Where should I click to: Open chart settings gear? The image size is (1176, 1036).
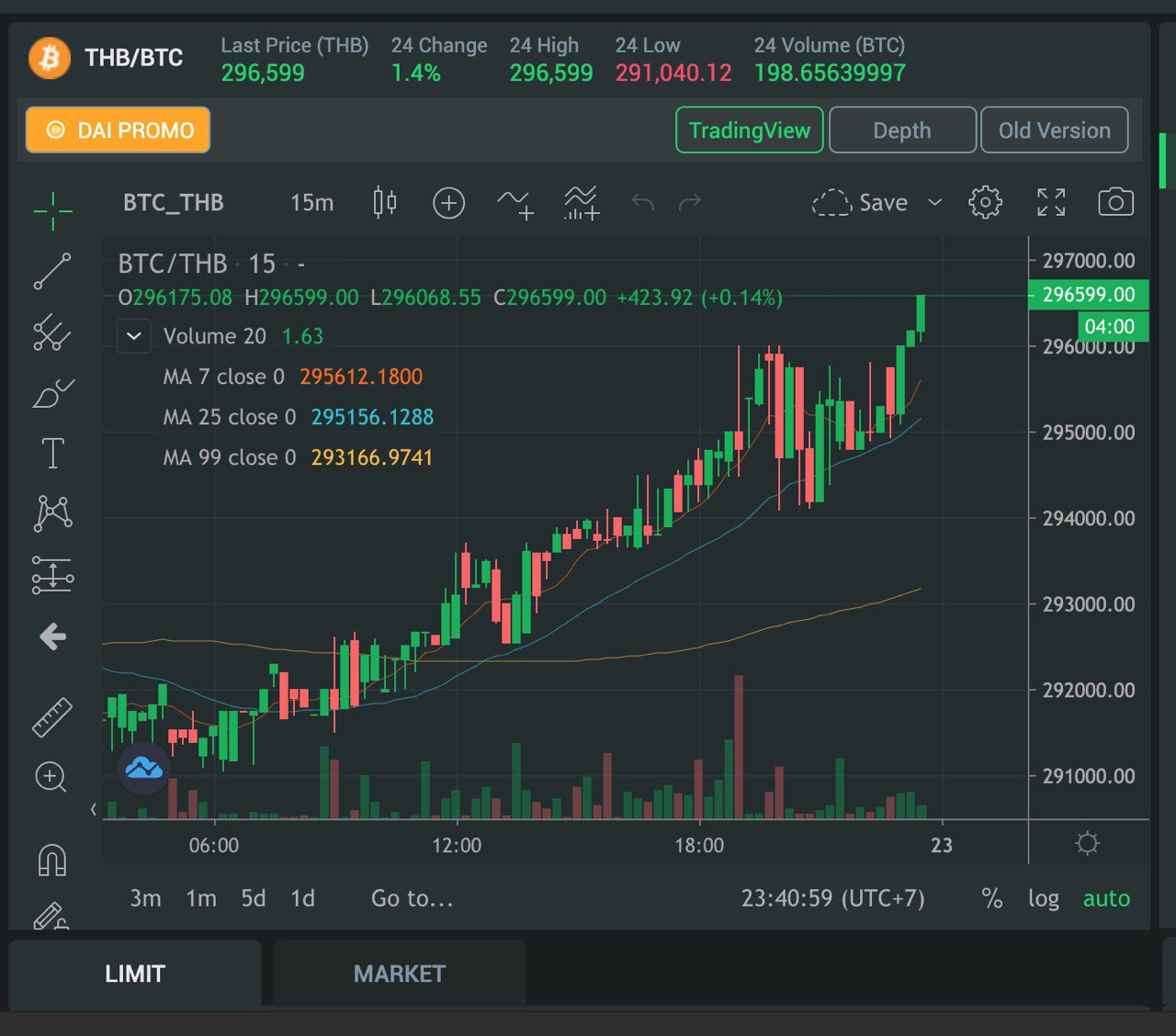click(985, 202)
